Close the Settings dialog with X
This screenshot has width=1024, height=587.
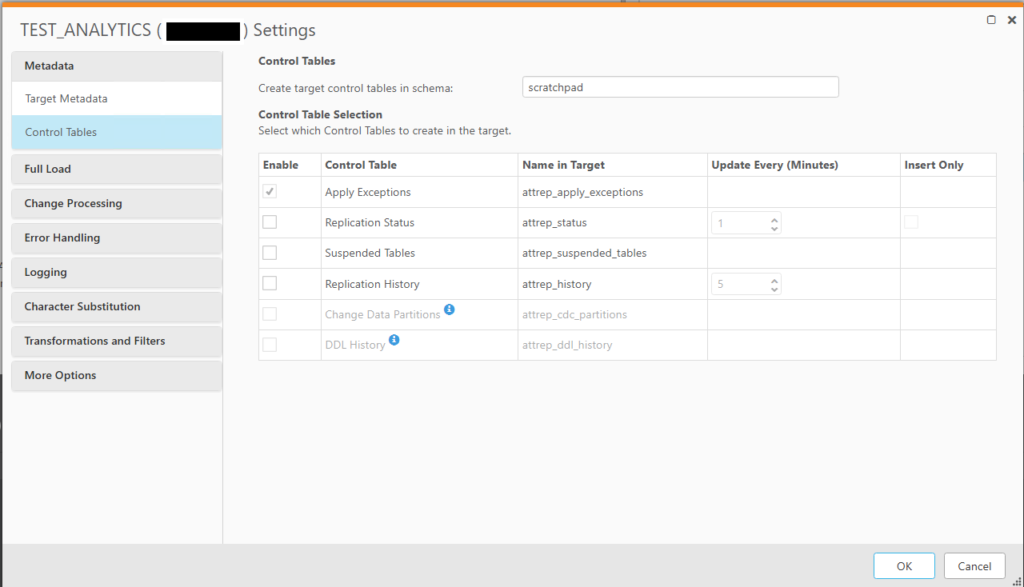tap(1011, 20)
